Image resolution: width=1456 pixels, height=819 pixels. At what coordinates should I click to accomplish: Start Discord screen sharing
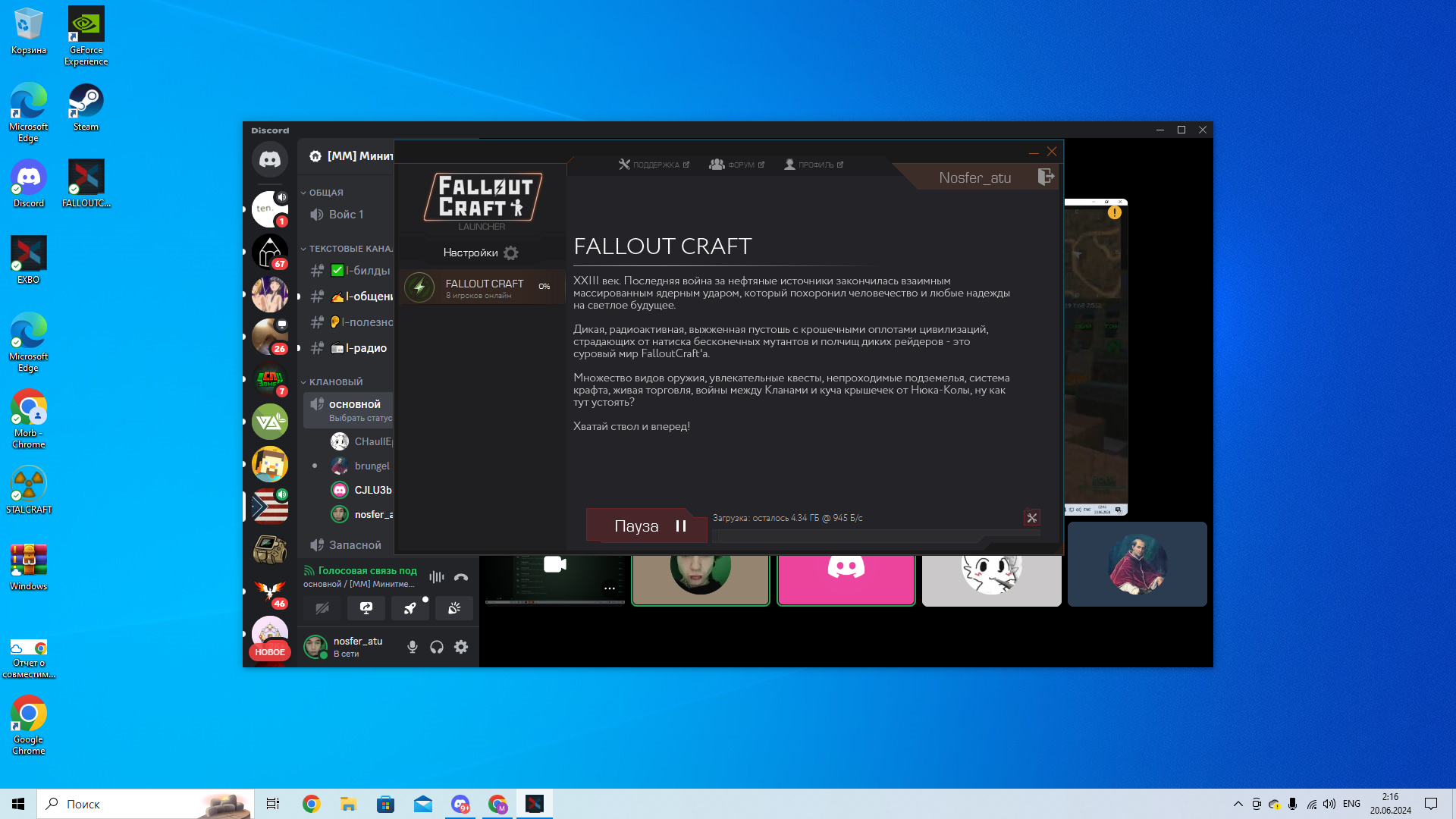(x=366, y=608)
